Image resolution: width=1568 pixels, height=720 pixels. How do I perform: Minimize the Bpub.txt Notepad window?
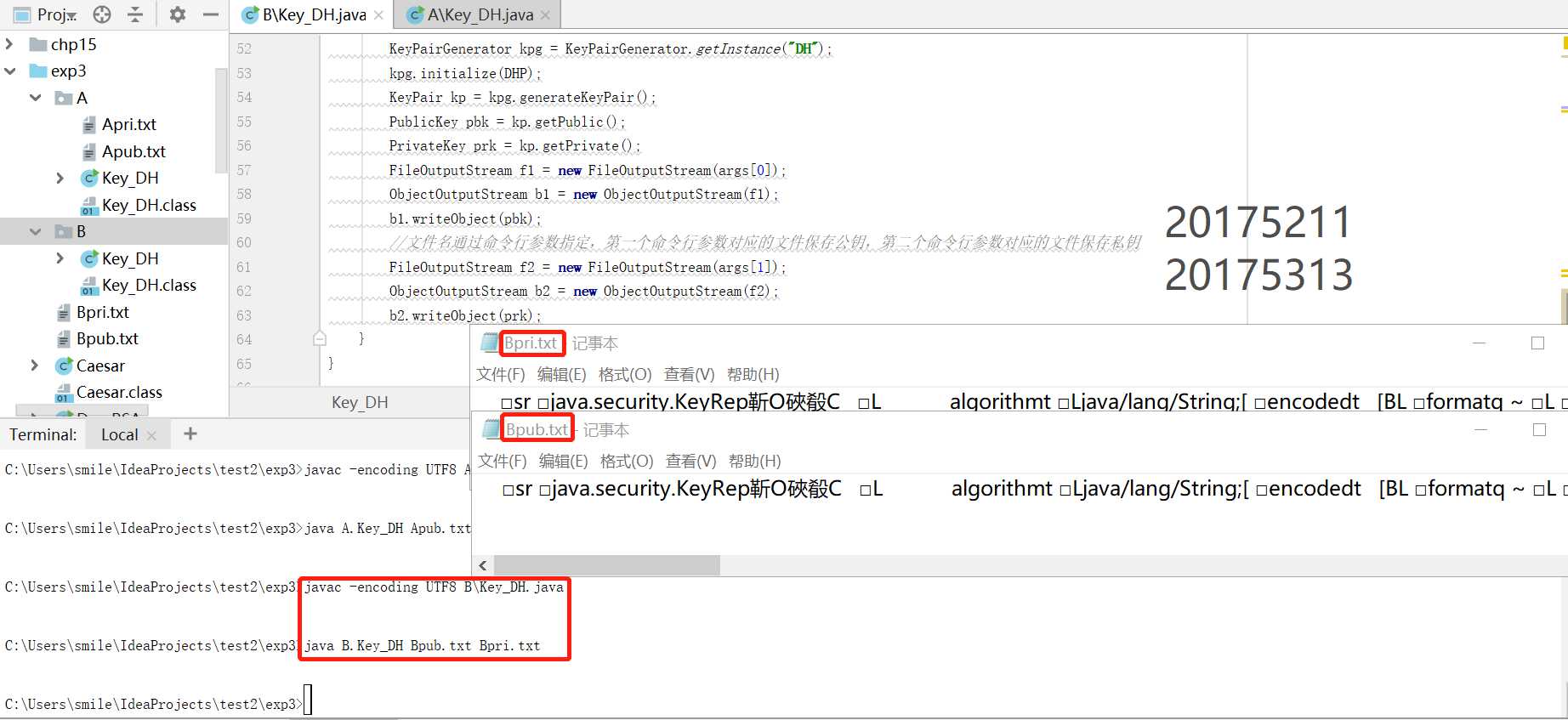pyautogui.click(x=1481, y=429)
